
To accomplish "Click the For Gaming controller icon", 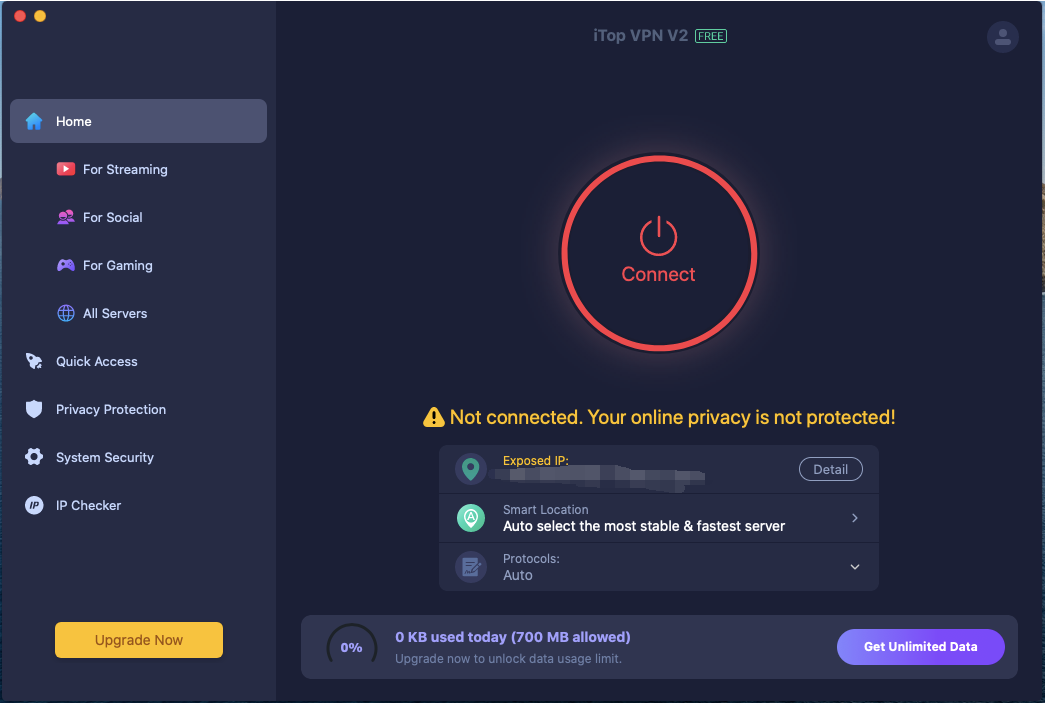I will 65,265.
